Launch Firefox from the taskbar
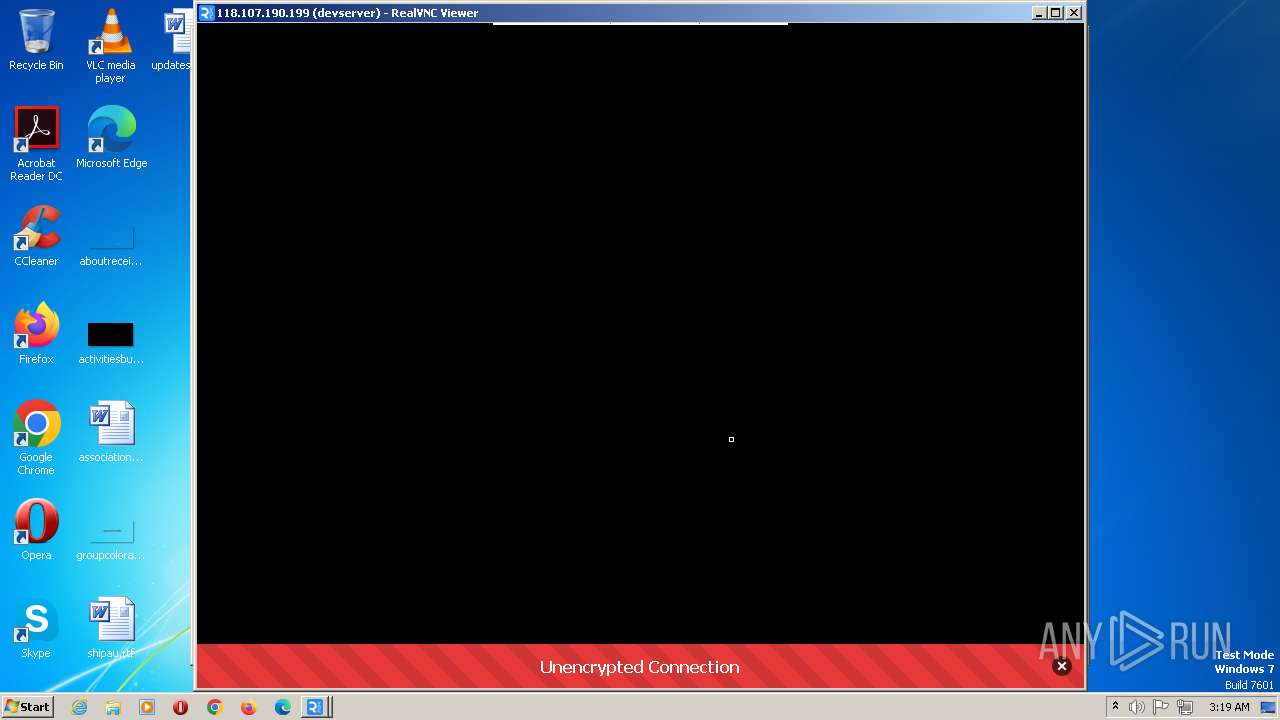 pos(248,707)
